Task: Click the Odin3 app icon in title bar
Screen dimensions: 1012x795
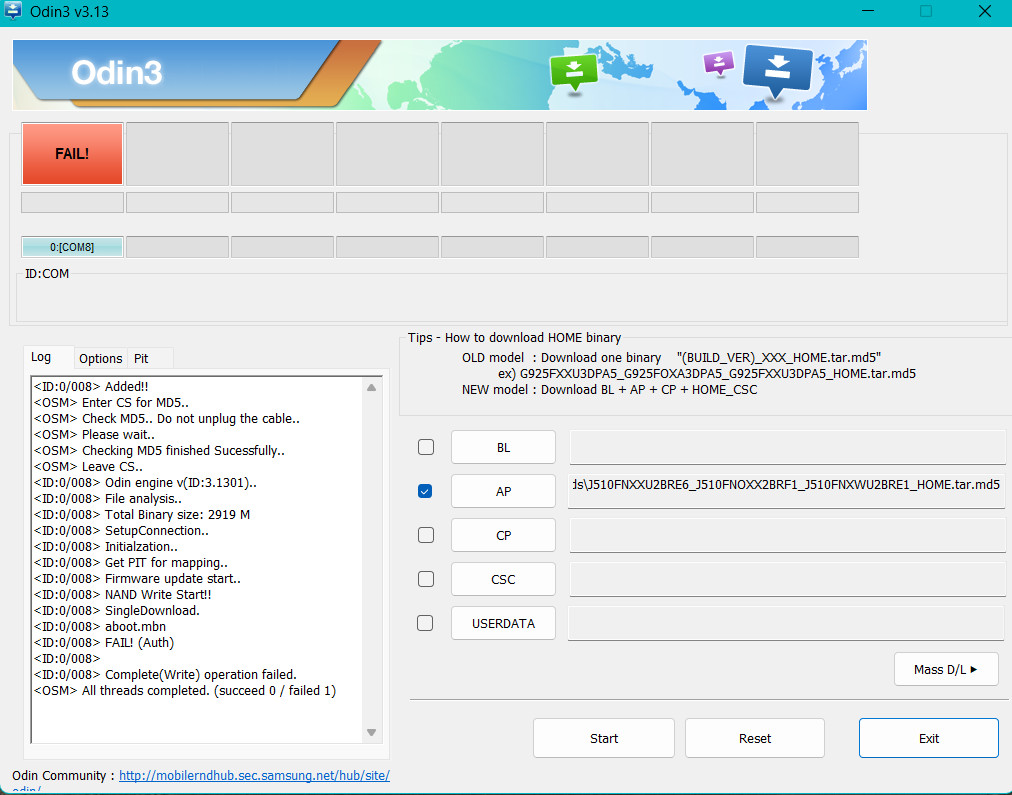Action: coord(13,11)
